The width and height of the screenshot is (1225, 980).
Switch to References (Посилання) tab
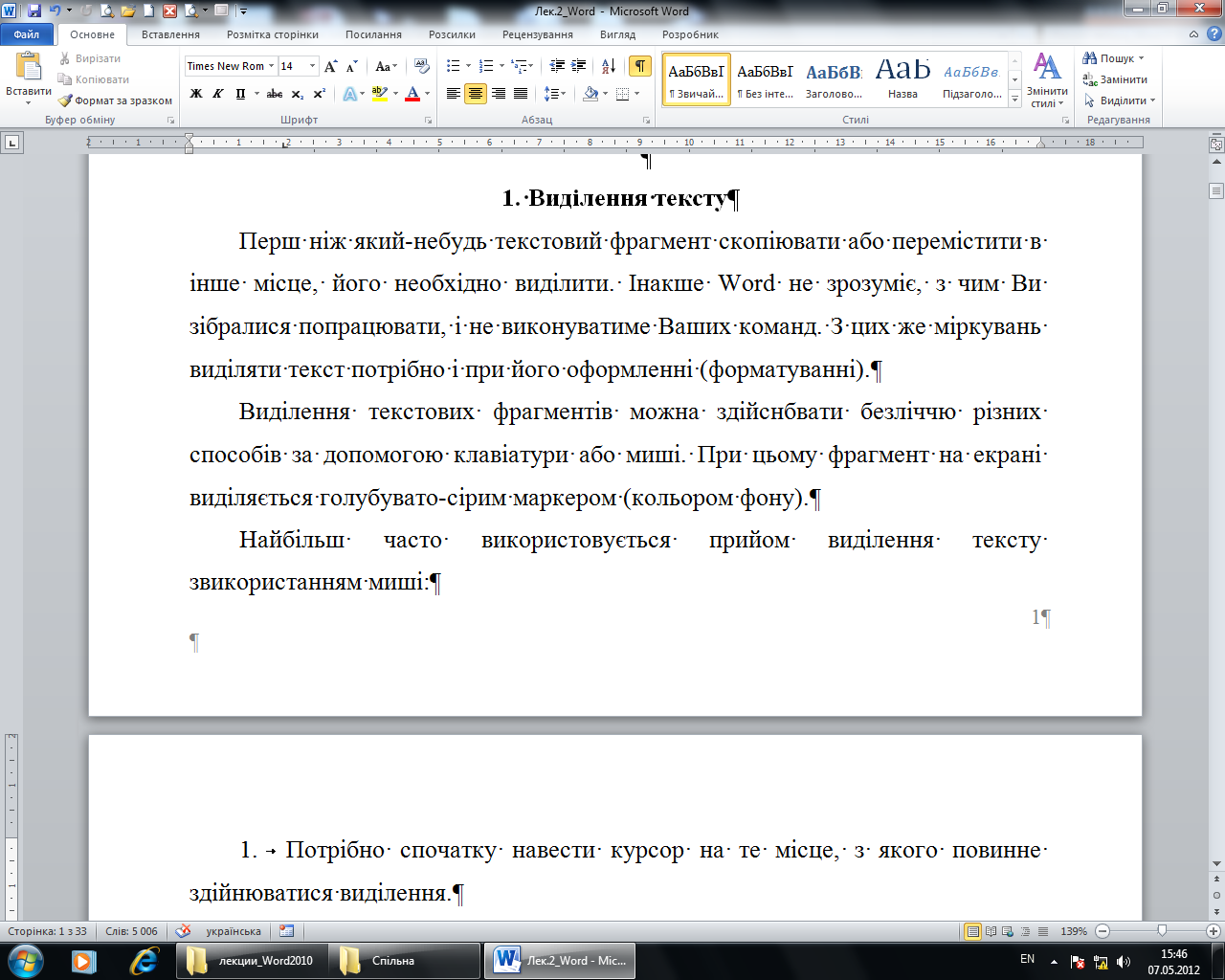coord(374,34)
